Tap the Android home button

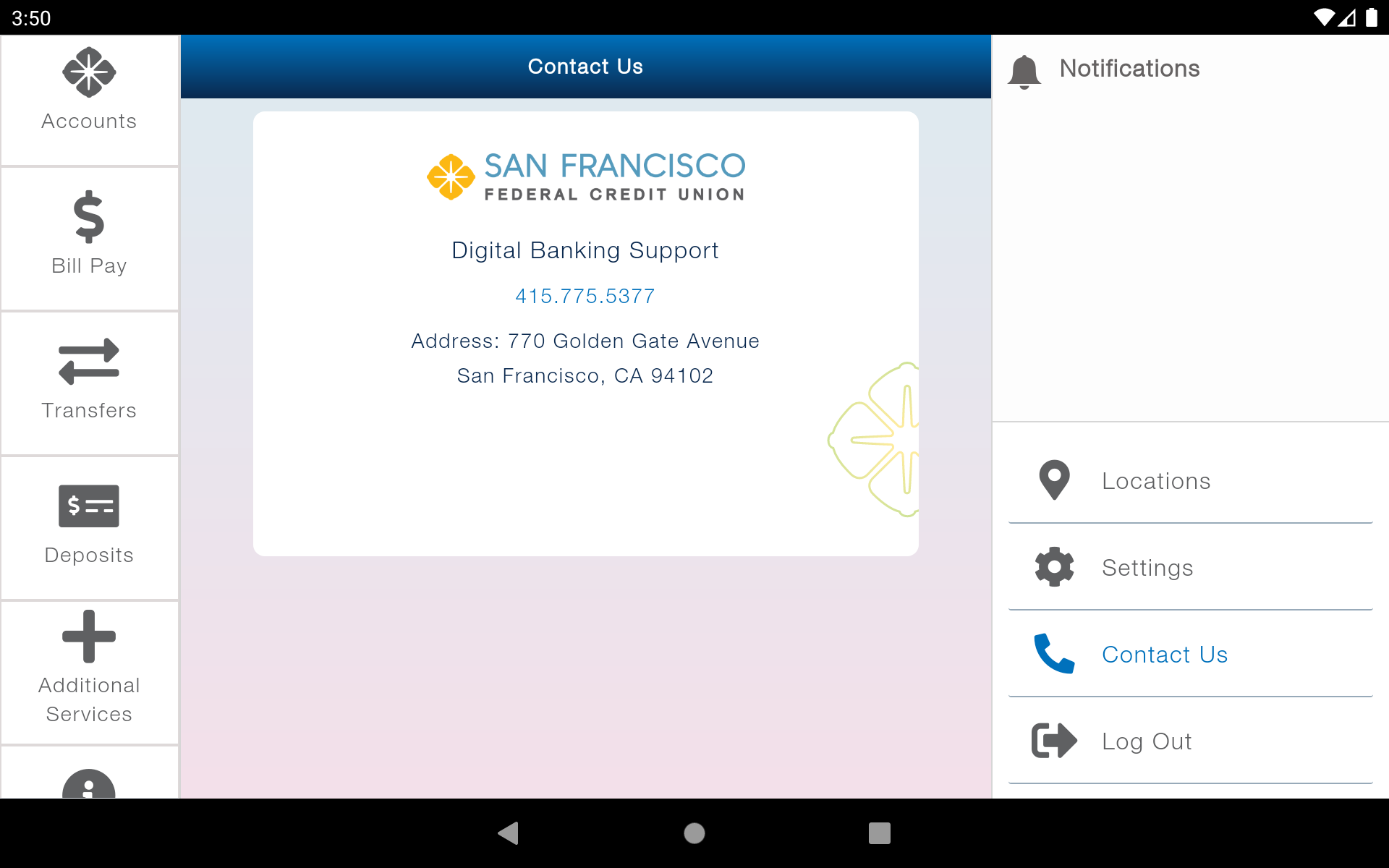(x=694, y=833)
